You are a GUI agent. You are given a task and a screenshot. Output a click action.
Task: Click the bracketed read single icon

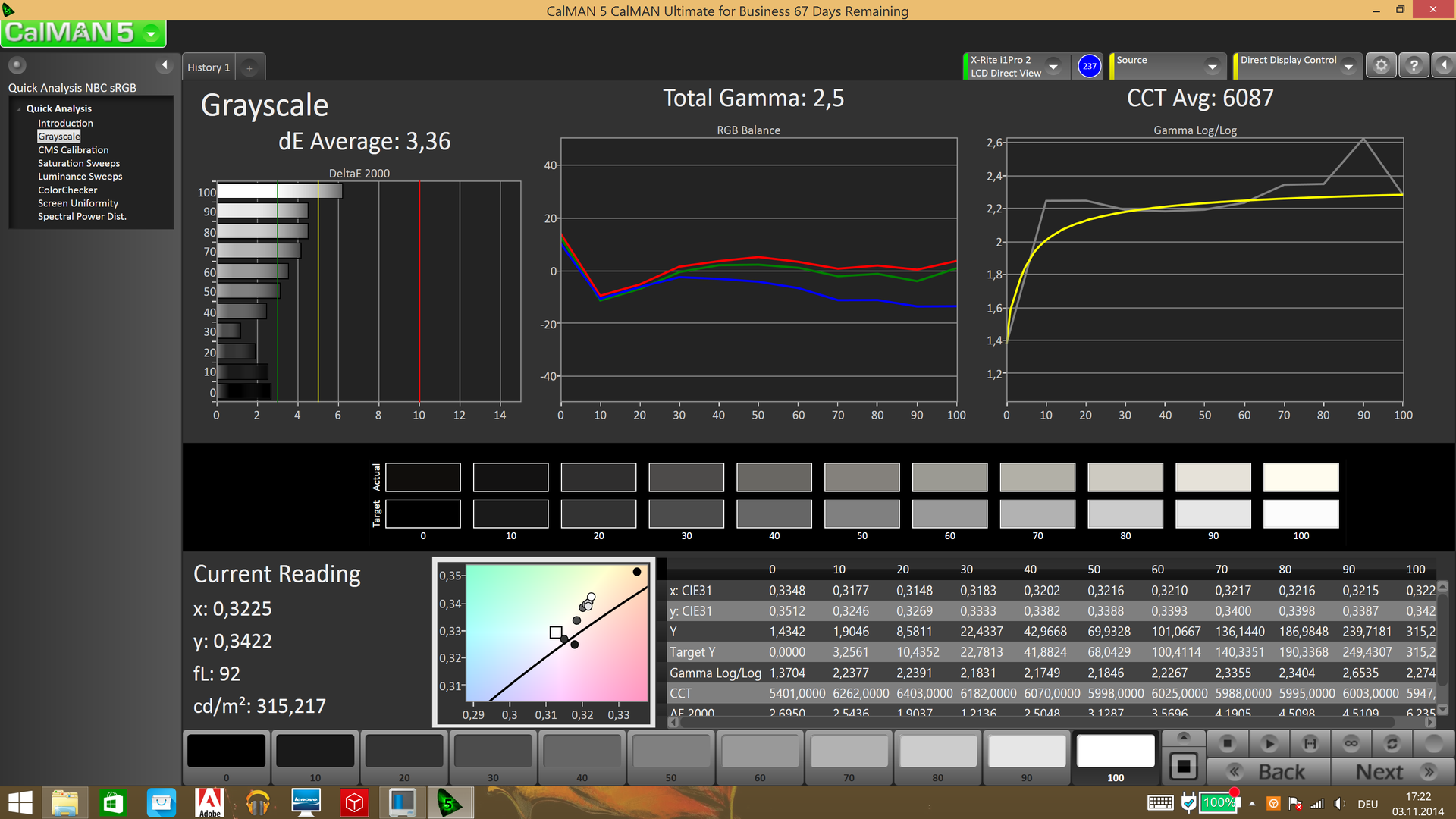click(x=1310, y=744)
